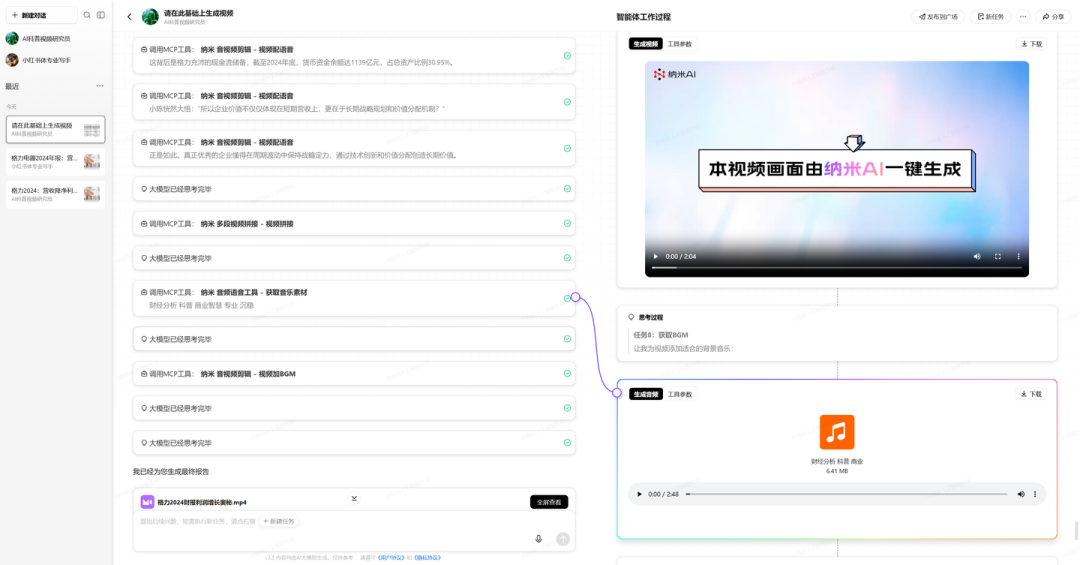
Task: Click the send arrow button
Action: (563, 539)
